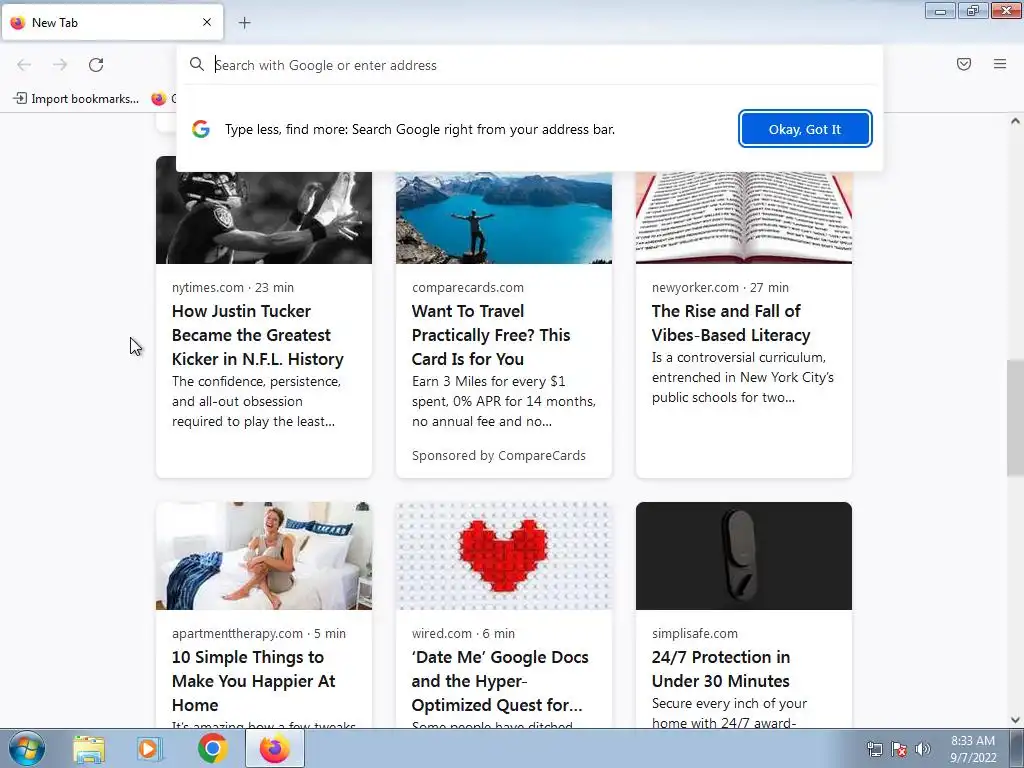
Task: Open Want To Travel Practically Free article
Action: pos(491,335)
